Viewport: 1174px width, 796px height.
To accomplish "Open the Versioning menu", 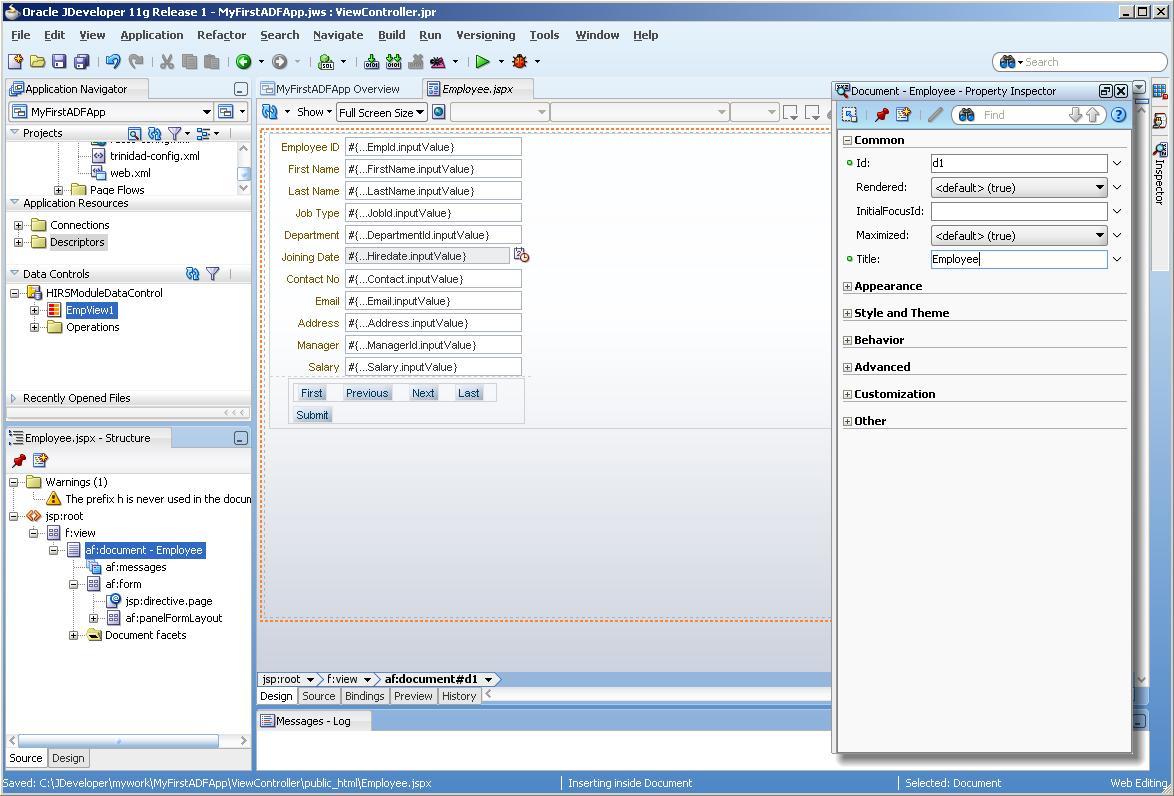I will point(485,35).
